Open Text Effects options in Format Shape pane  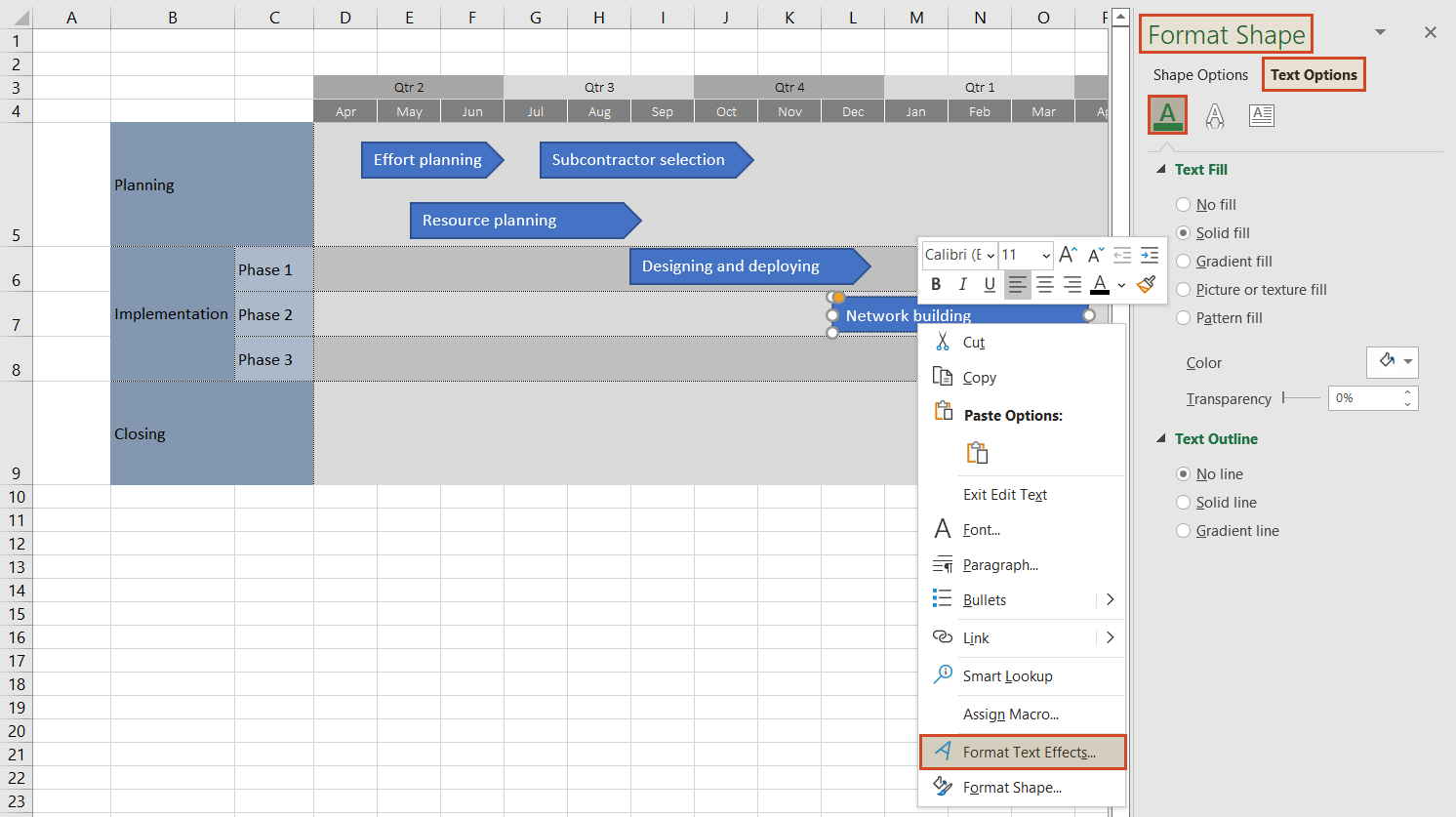[1215, 115]
